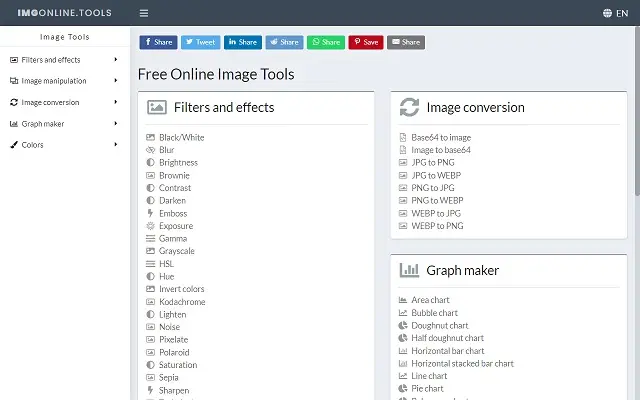This screenshot has height=400, width=640.
Task: Click the lines icon beside HSL
Action: (150, 264)
